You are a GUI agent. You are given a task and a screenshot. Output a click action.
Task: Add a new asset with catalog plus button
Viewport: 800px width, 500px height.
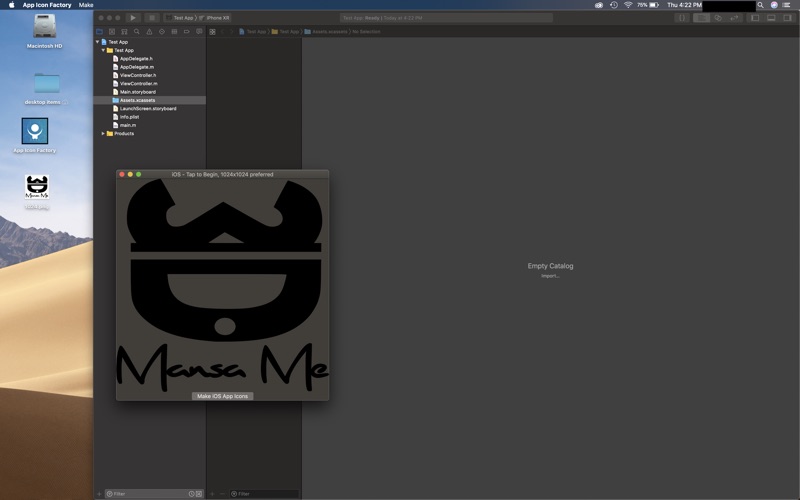(x=212, y=494)
